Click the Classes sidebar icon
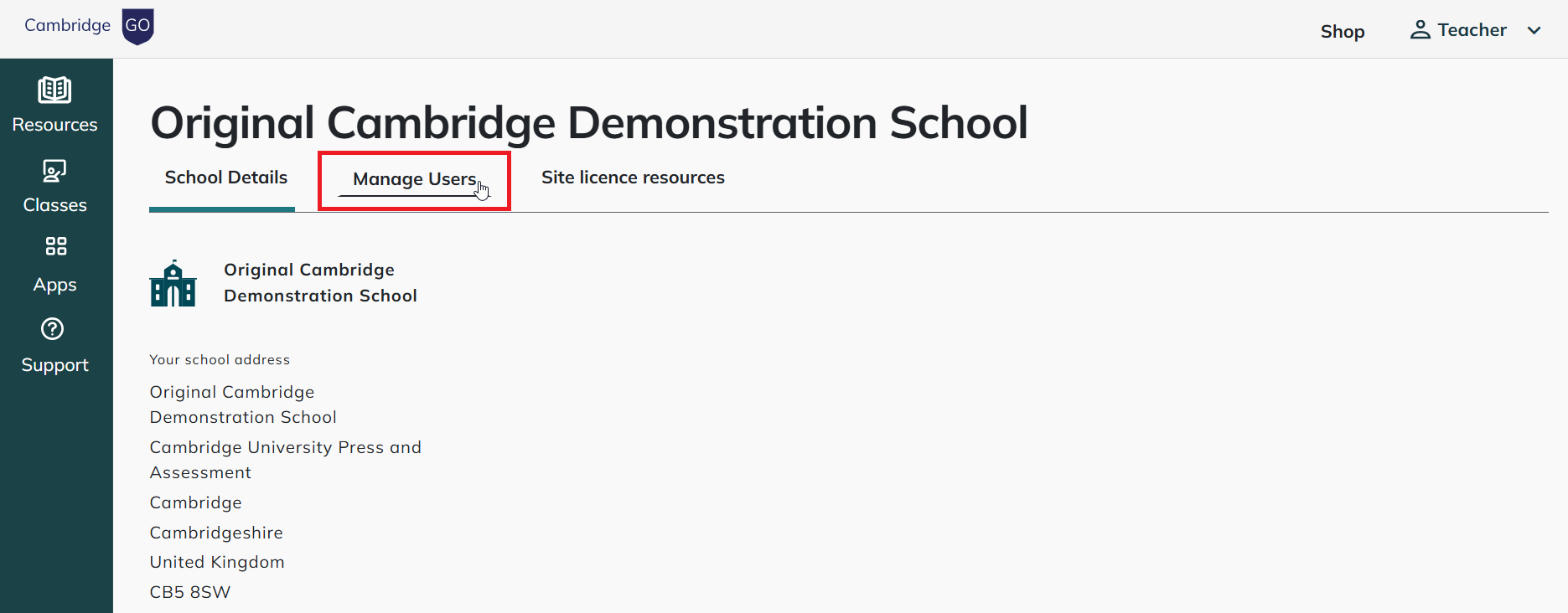 [x=54, y=171]
